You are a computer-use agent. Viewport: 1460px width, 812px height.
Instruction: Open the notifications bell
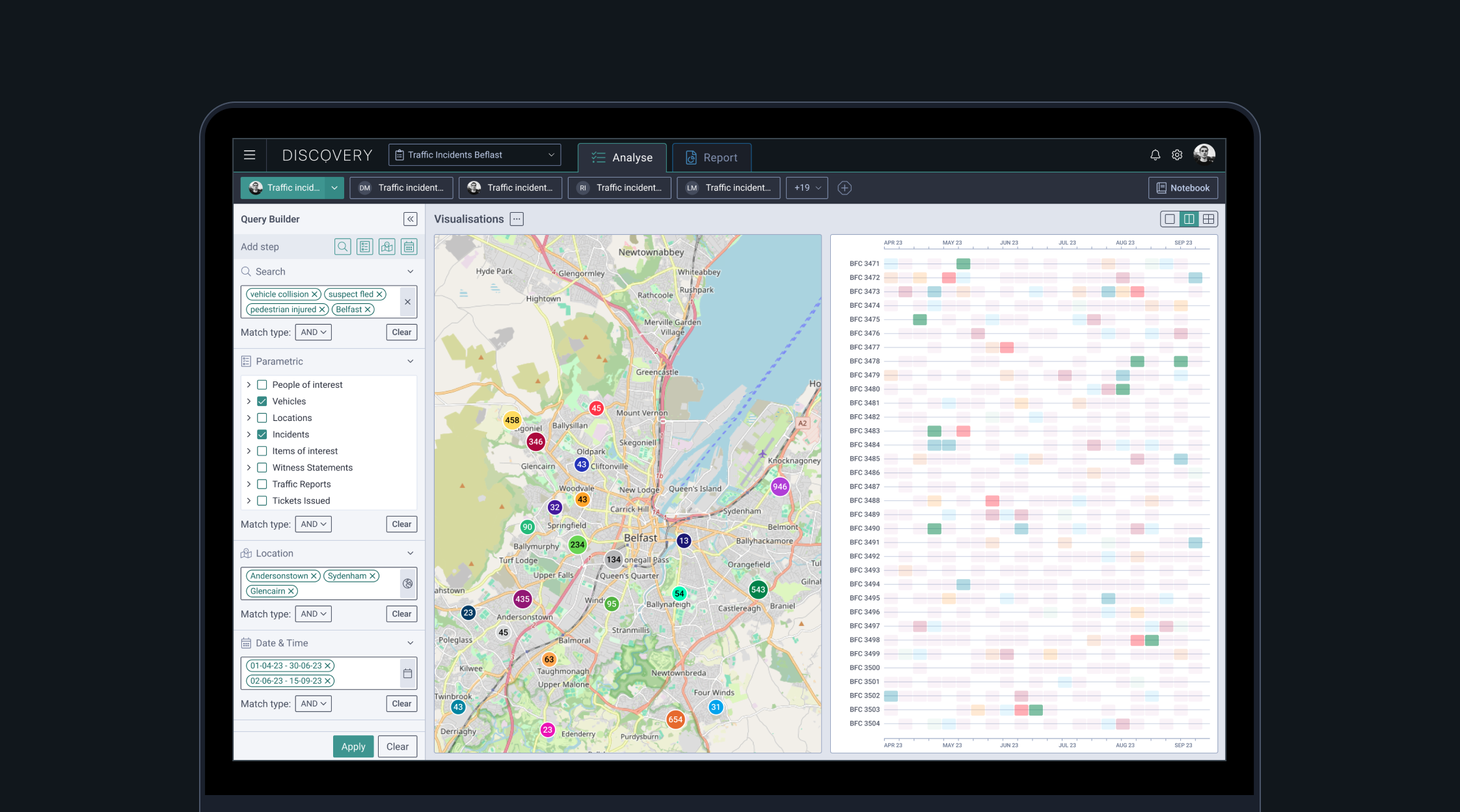[x=1155, y=155]
